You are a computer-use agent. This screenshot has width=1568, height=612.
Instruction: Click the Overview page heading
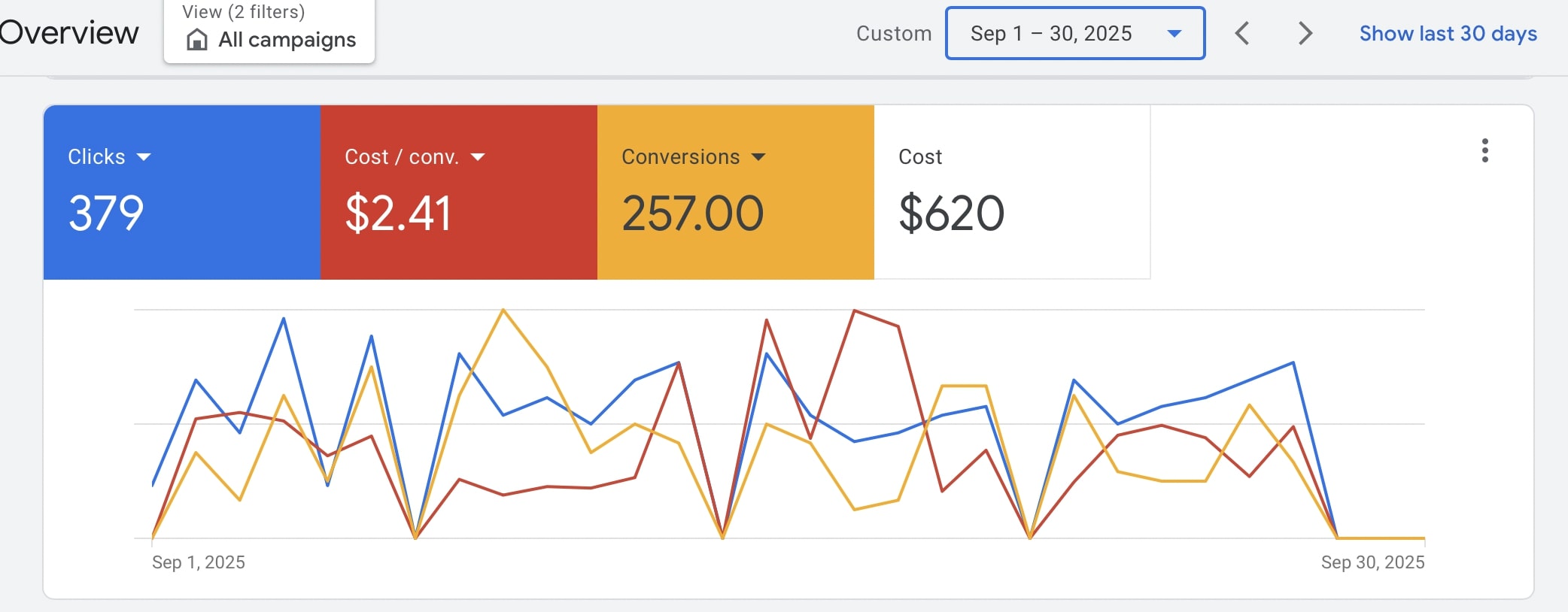point(69,33)
